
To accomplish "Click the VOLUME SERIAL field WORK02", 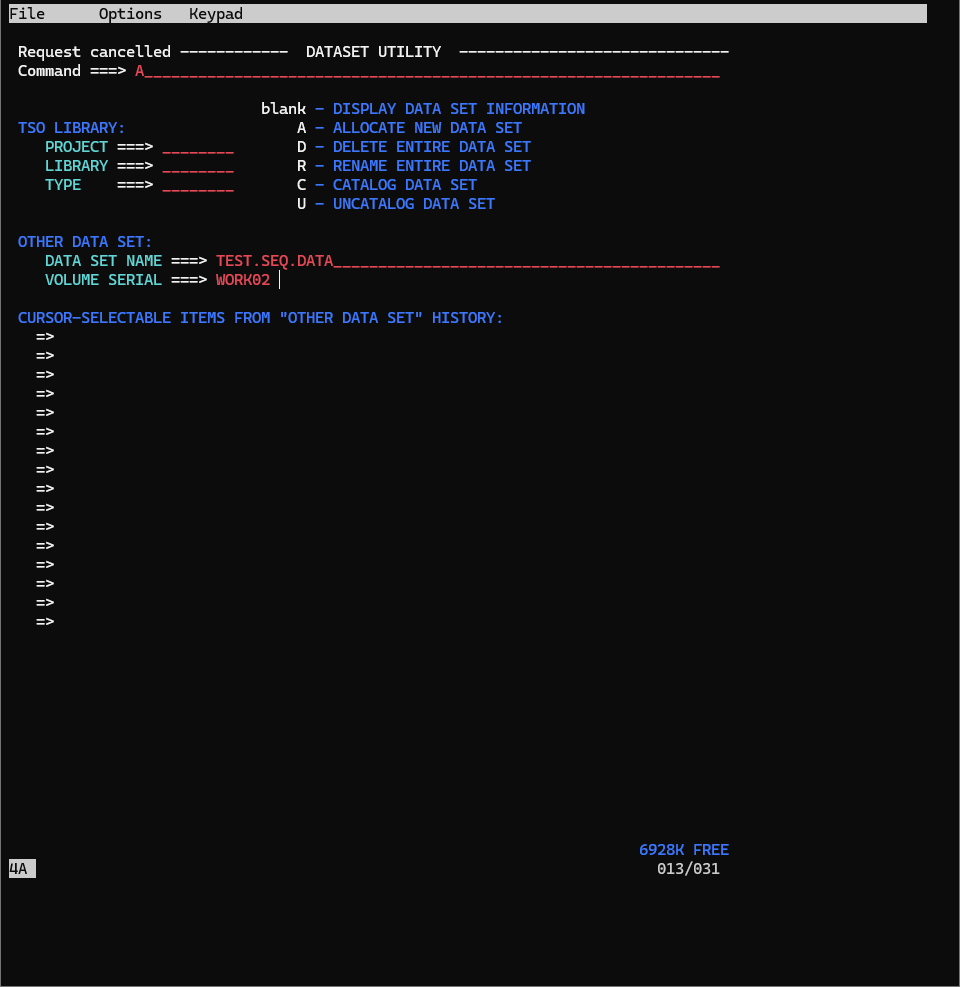I will click(x=243, y=280).
